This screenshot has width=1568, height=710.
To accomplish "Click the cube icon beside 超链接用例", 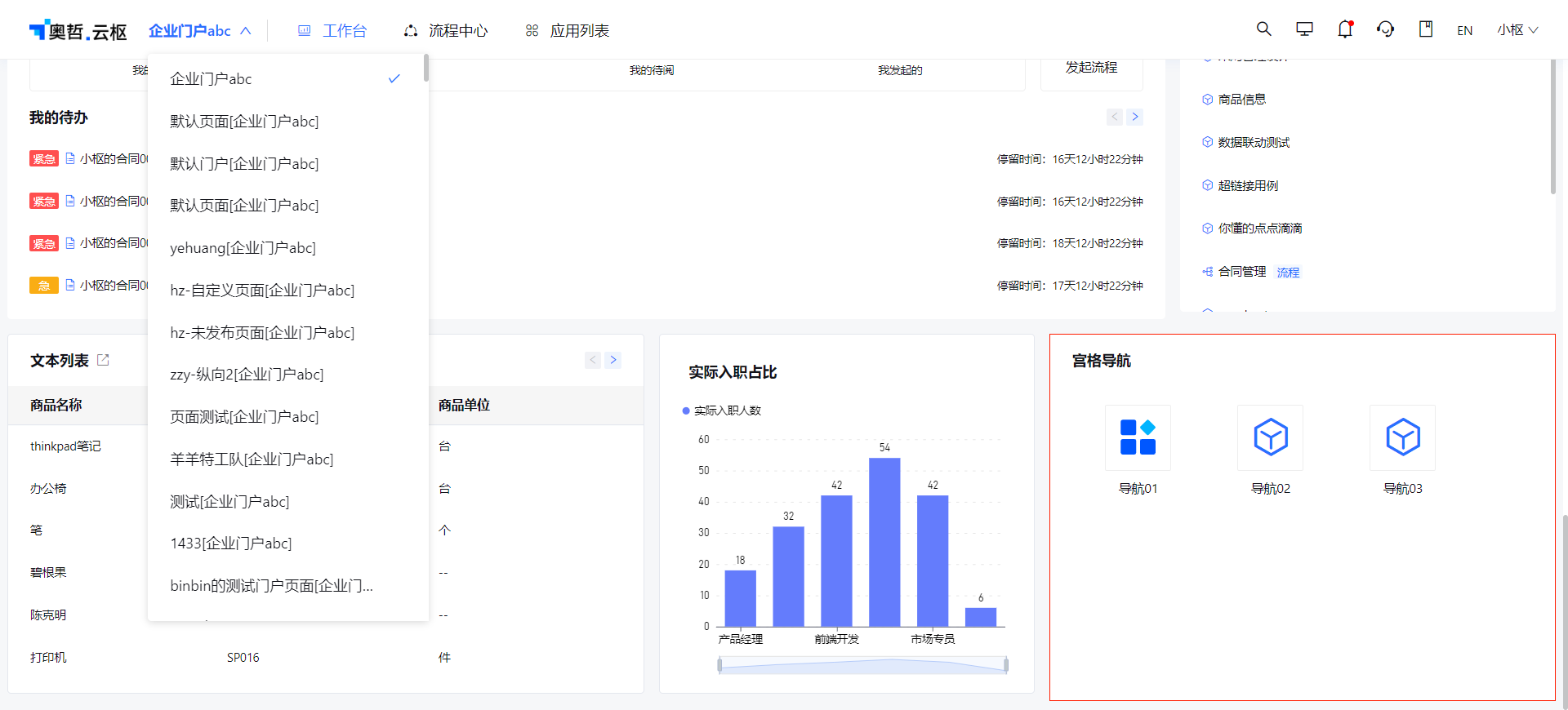I will [x=1207, y=185].
